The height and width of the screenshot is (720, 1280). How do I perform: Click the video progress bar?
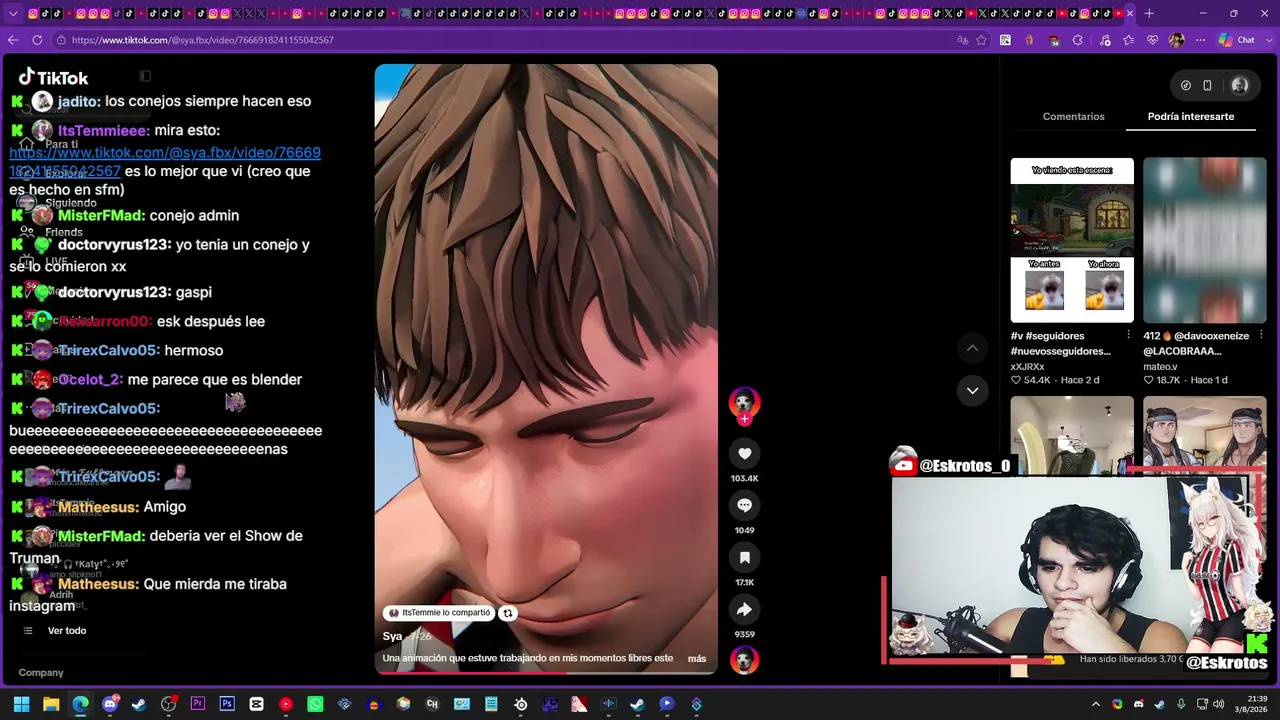click(x=546, y=673)
